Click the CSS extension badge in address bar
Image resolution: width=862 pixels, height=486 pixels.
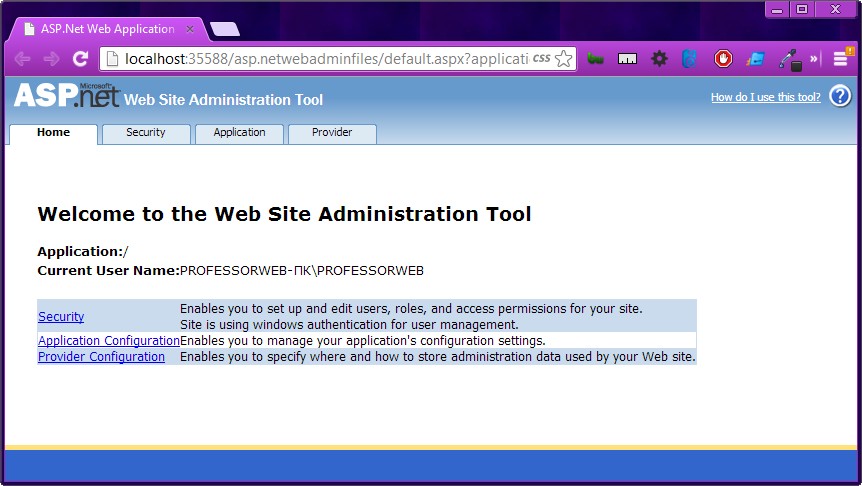pos(541,58)
